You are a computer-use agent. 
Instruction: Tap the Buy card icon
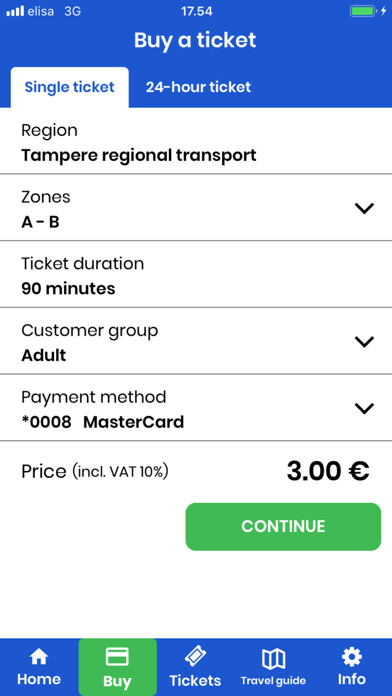coord(117,656)
